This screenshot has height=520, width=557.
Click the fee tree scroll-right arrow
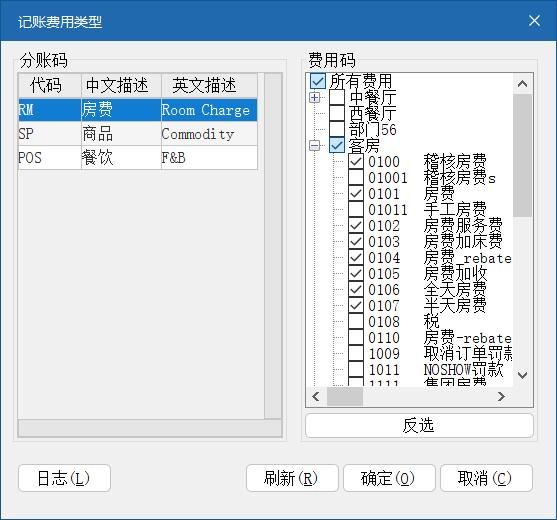pyautogui.click(x=501, y=396)
